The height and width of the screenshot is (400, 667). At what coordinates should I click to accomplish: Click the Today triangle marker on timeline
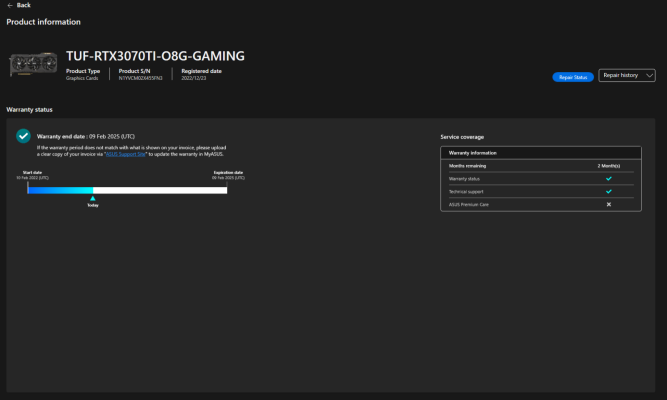(93, 199)
